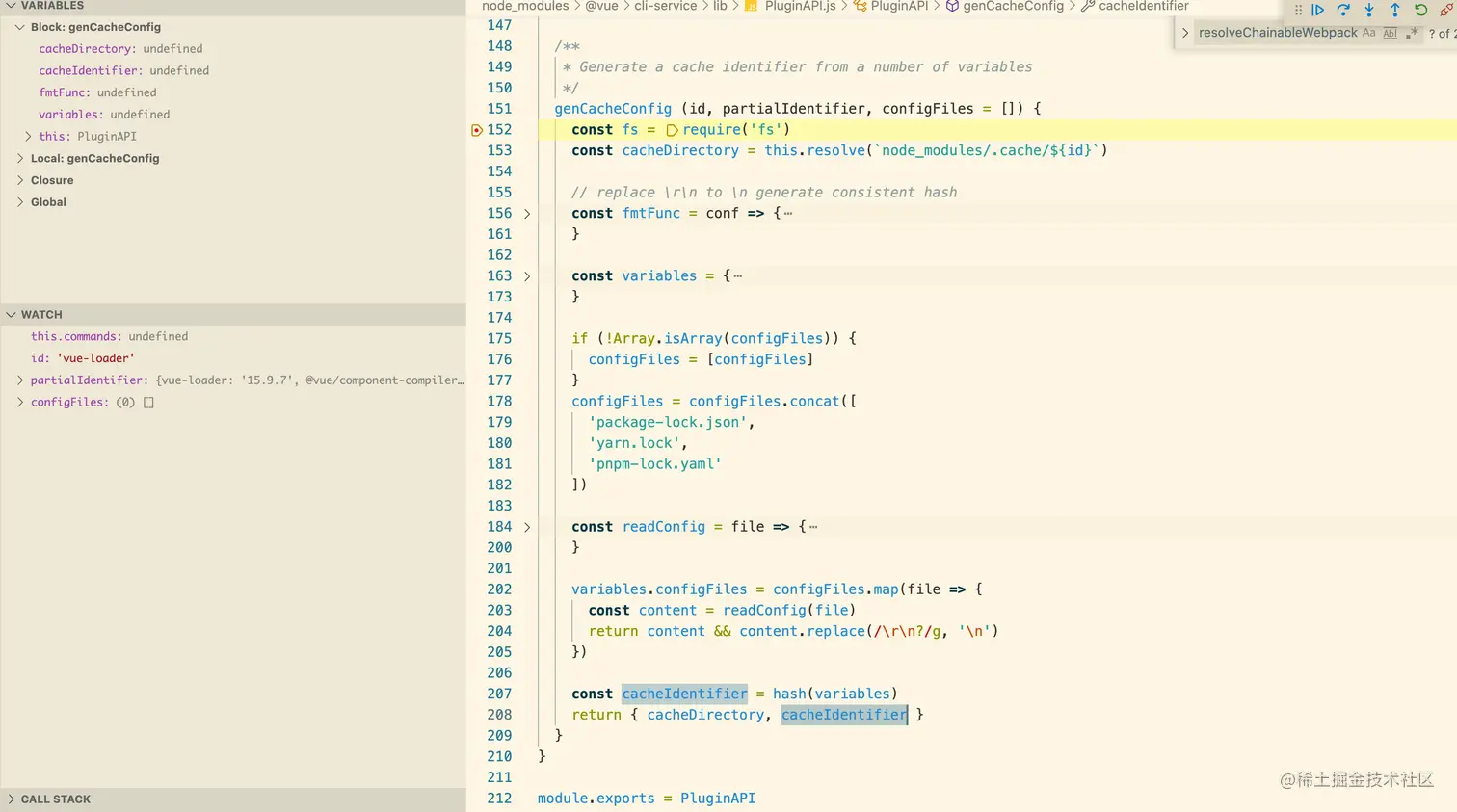Step into the function call
The height and width of the screenshot is (812, 1457).
pyautogui.click(x=1369, y=10)
